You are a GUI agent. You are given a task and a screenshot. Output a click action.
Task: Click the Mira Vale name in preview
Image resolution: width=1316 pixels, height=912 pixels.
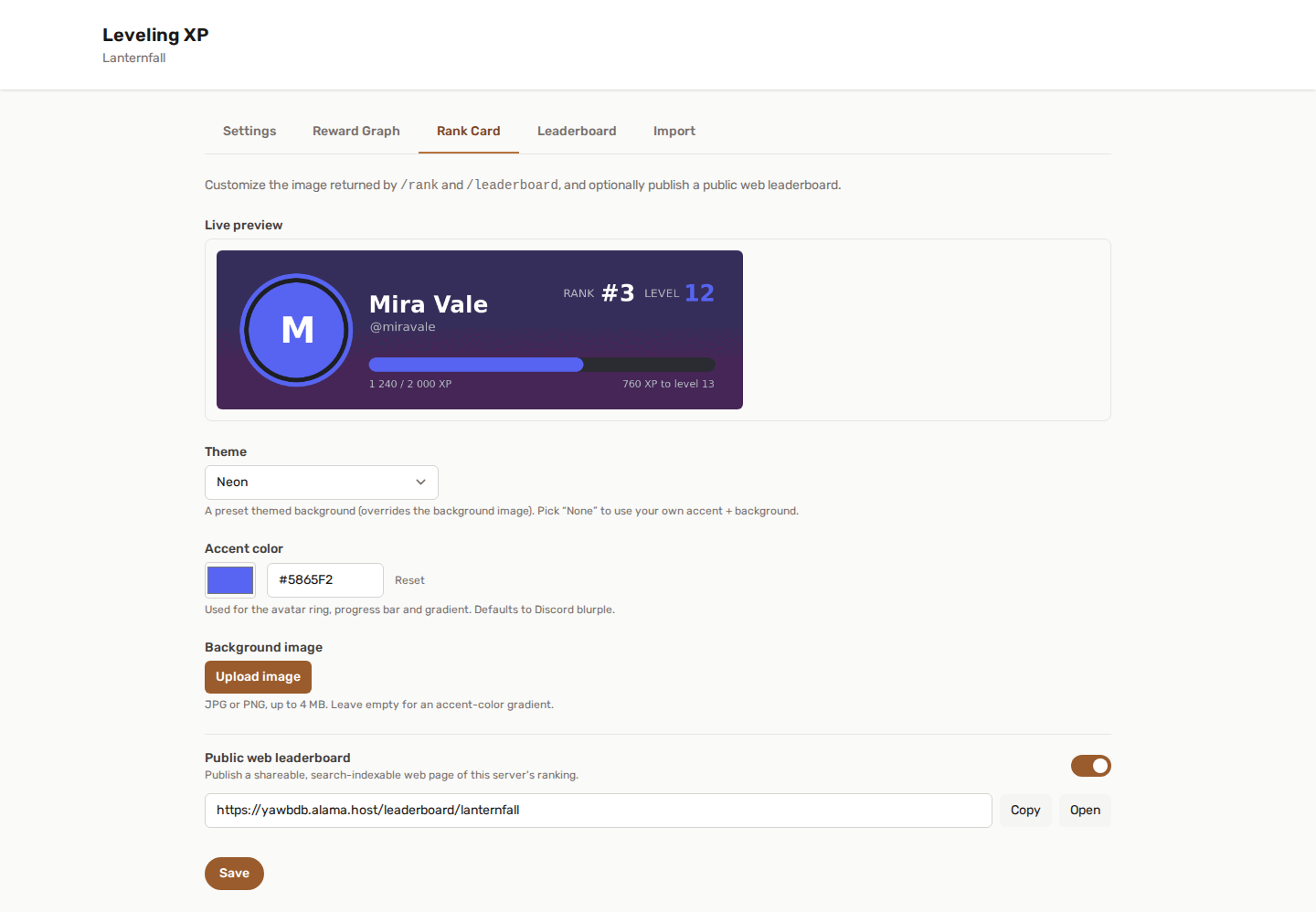tap(429, 304)
